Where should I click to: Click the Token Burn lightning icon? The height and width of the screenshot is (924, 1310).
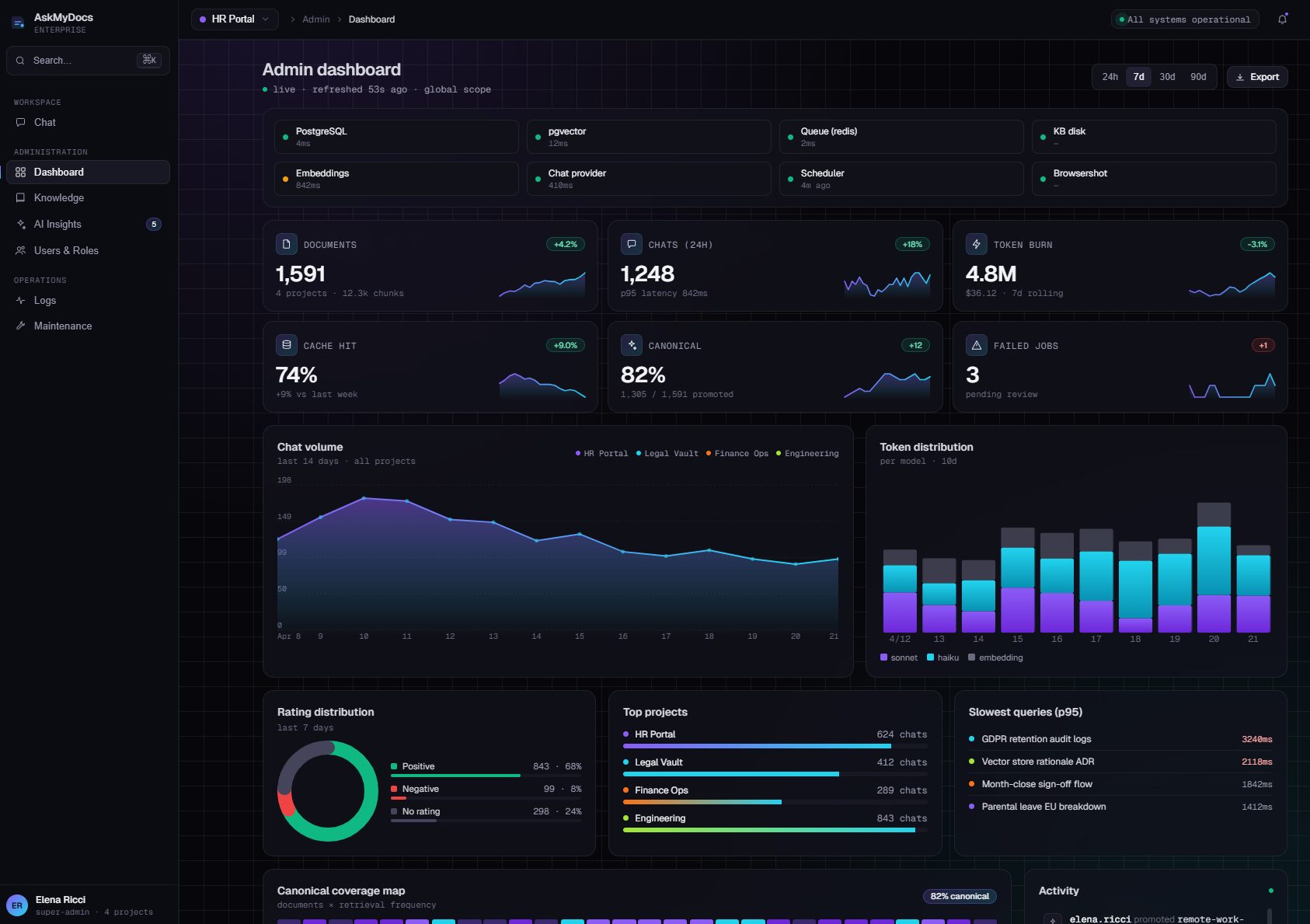click(x=977, y=244)
